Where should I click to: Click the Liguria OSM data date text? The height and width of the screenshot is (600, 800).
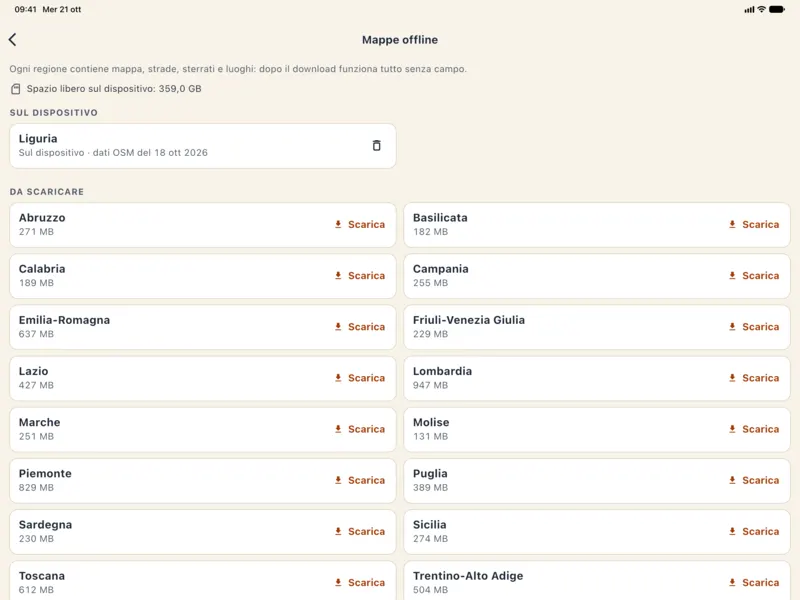[150, 153]
